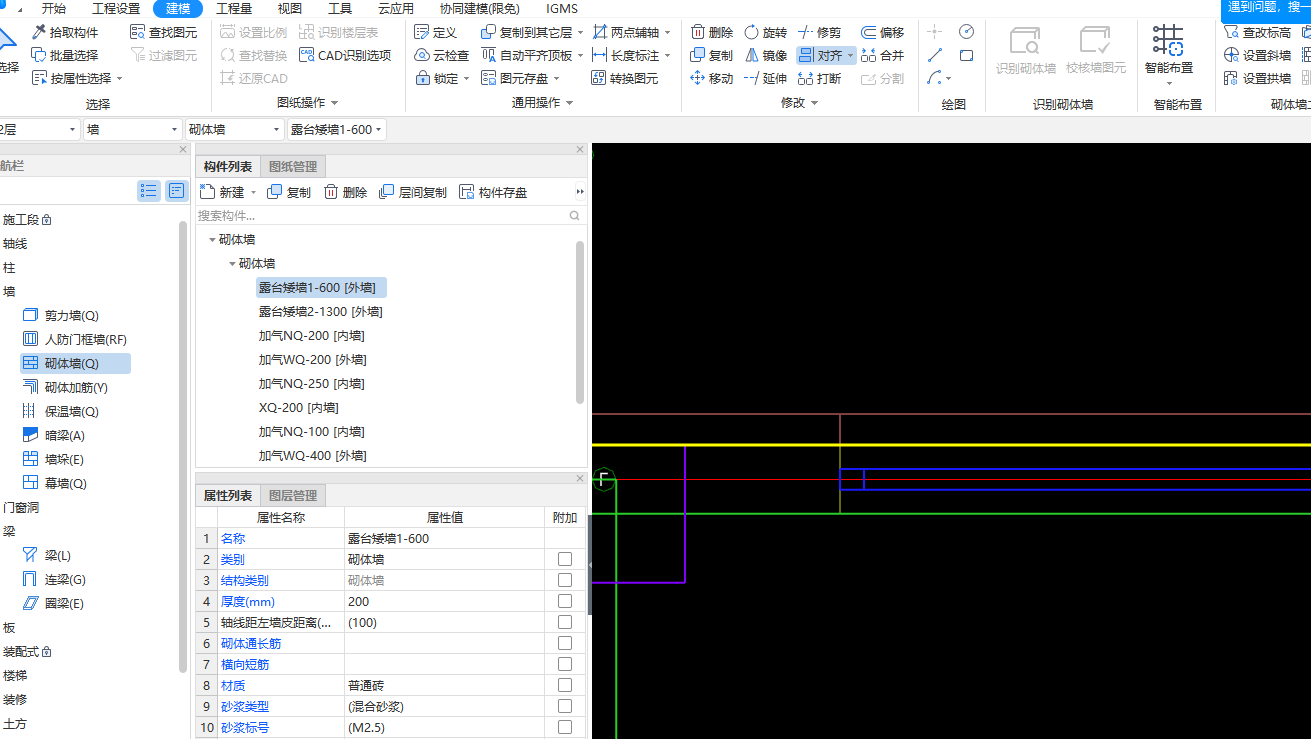1311x739 pixels.
Task: Select the 偏移 offset tool
Action: coord(882,33)
